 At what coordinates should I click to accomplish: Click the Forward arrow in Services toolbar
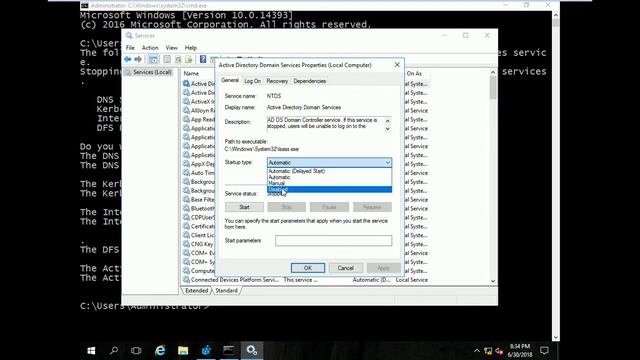pos(138,60)
